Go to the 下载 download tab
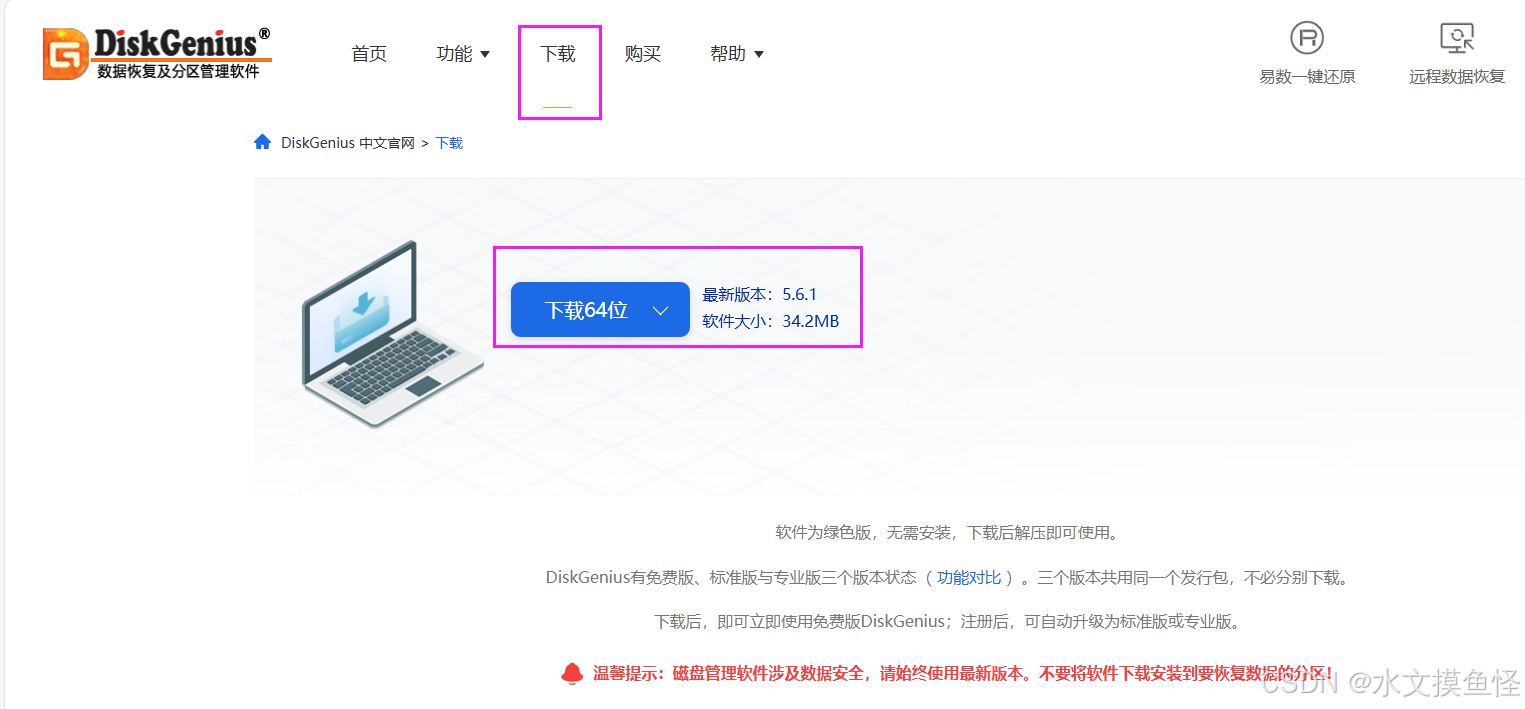Screen dimensions: 1525x709 558,54
